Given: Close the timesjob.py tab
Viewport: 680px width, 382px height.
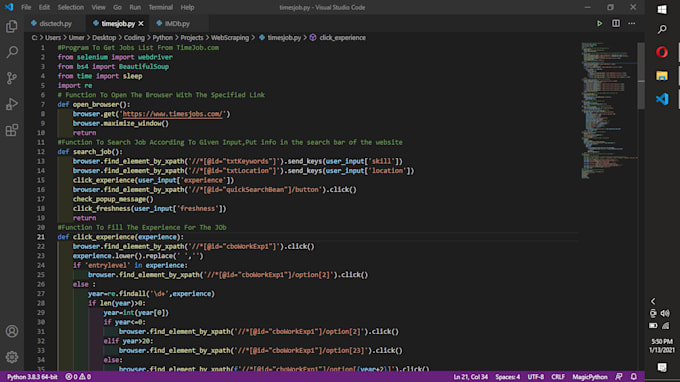Looking at the screenshot, I should point(141,23).
